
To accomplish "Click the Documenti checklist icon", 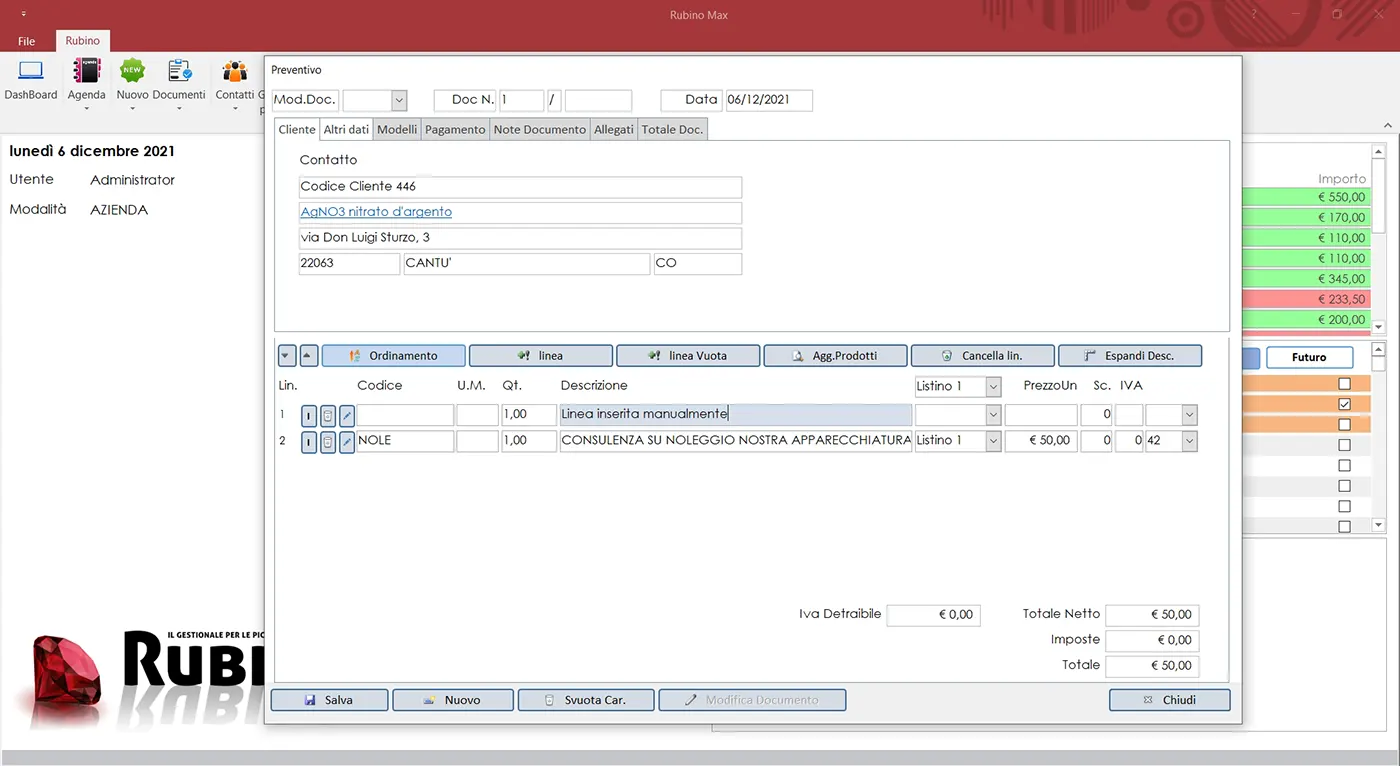I will click(180, 71).
